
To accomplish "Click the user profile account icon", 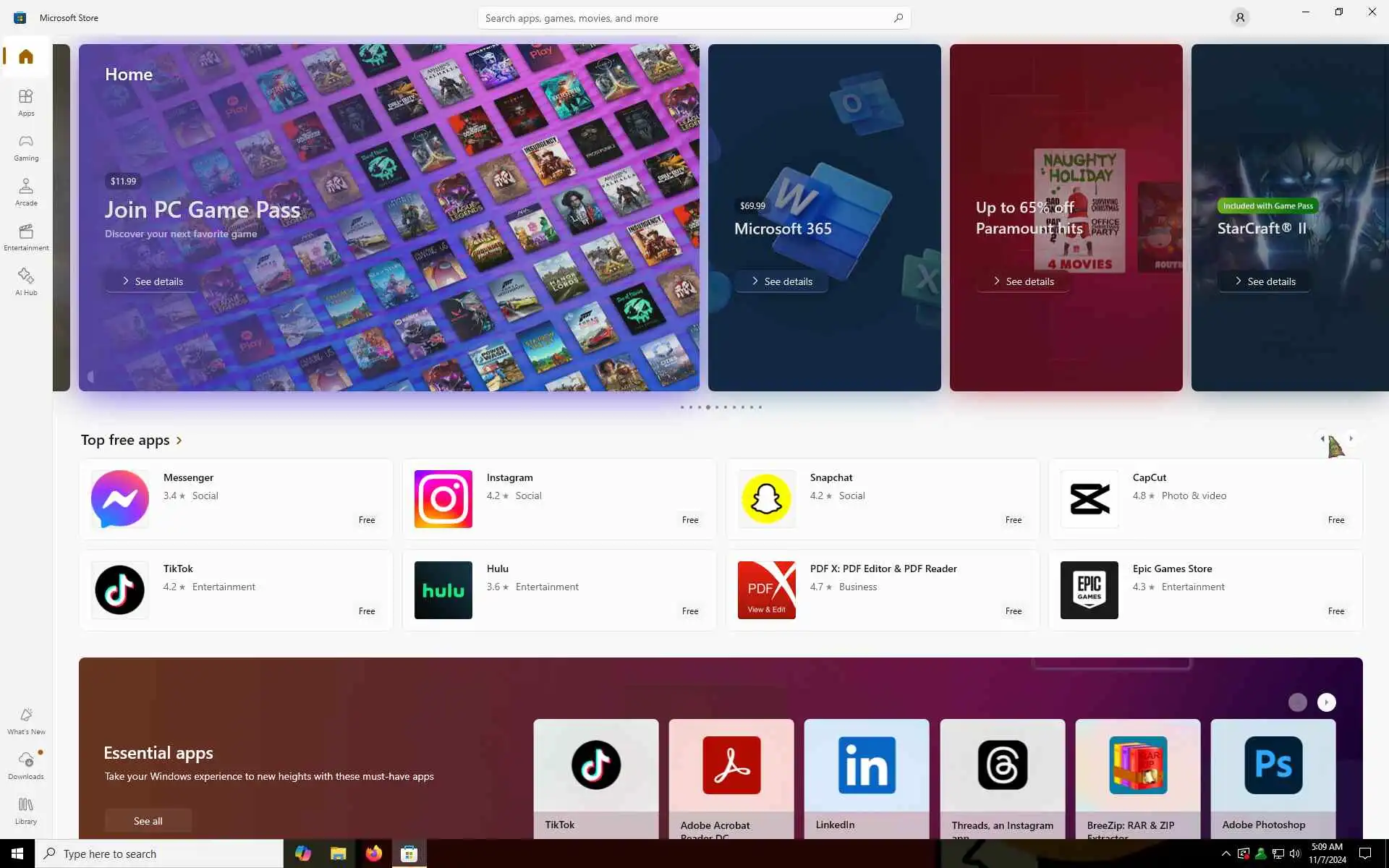I will pos(1239,17).
